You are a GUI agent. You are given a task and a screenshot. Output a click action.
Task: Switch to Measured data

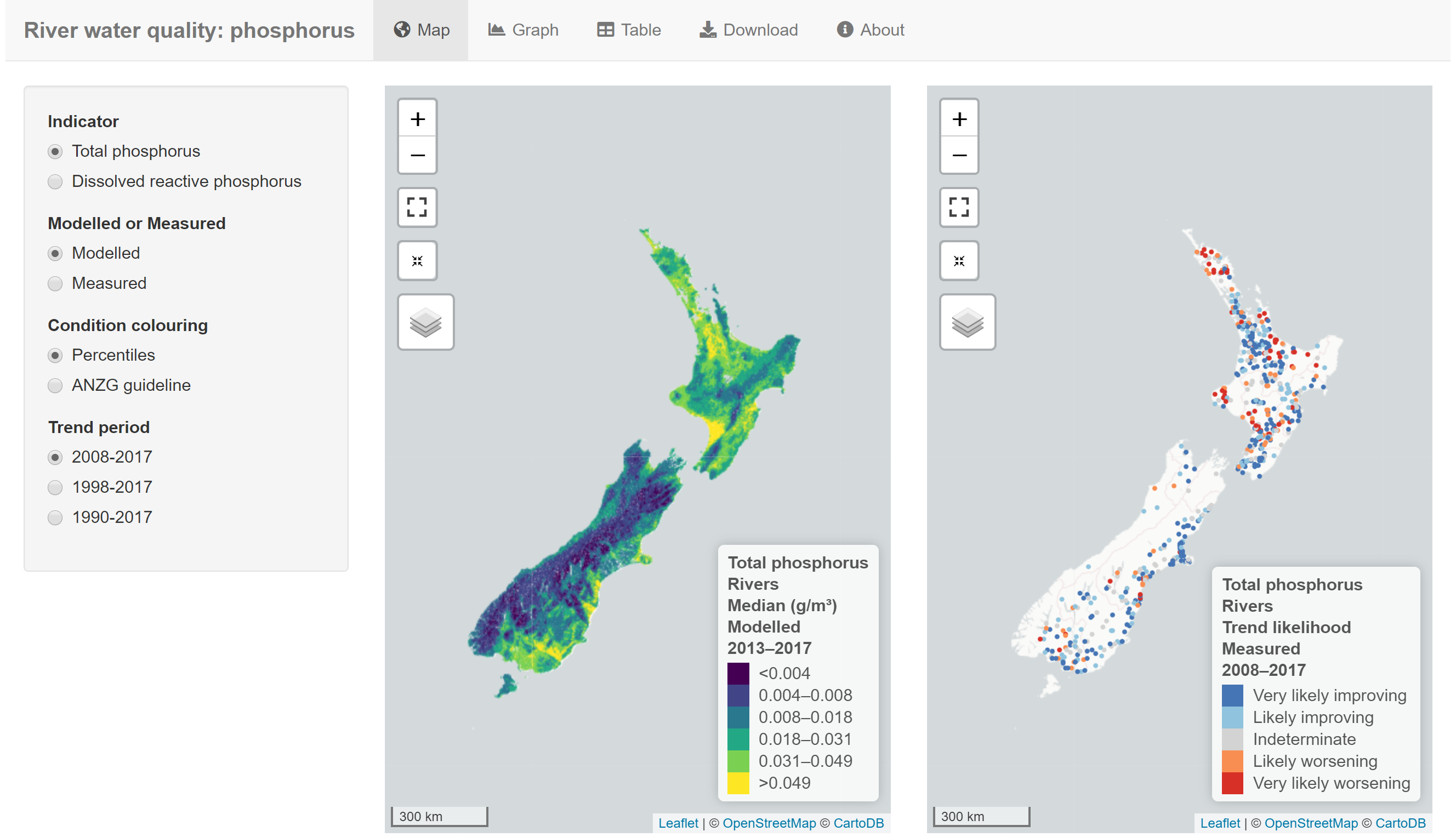55,283
